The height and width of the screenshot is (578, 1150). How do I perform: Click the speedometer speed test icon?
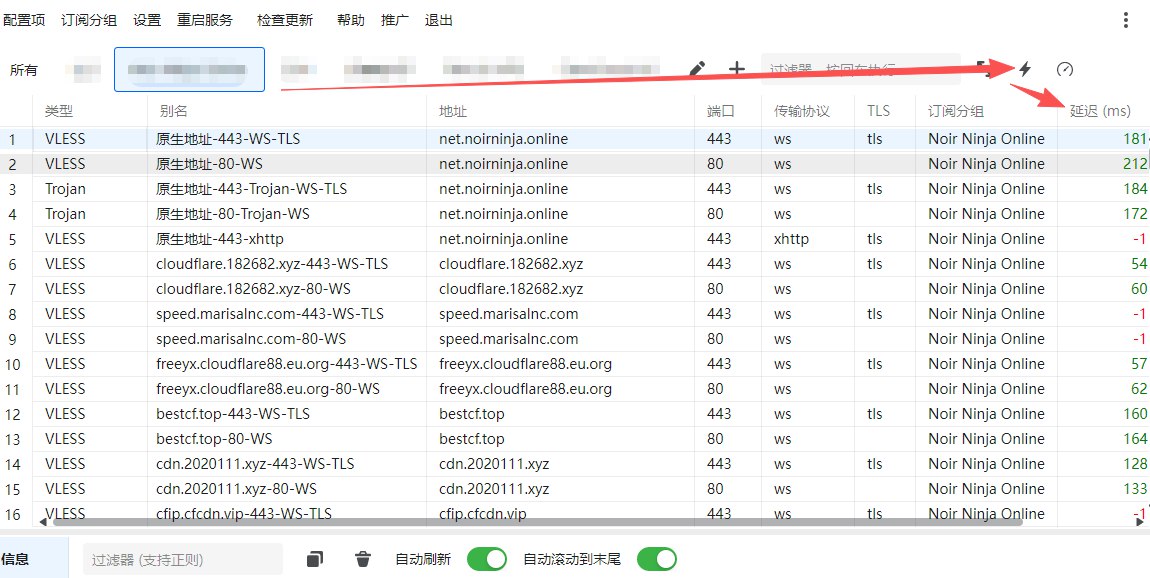pos(1065,69)
